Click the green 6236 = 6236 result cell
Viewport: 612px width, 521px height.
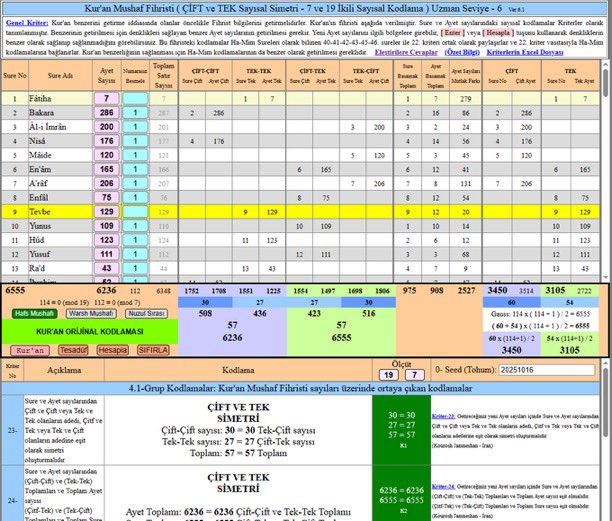click(x=402, y=494)
